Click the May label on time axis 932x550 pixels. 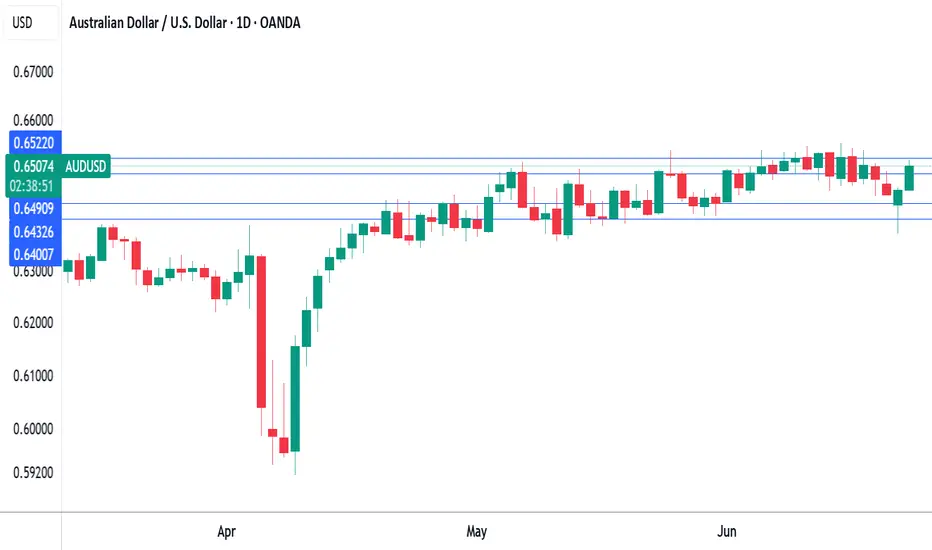(x=476, y=531)
